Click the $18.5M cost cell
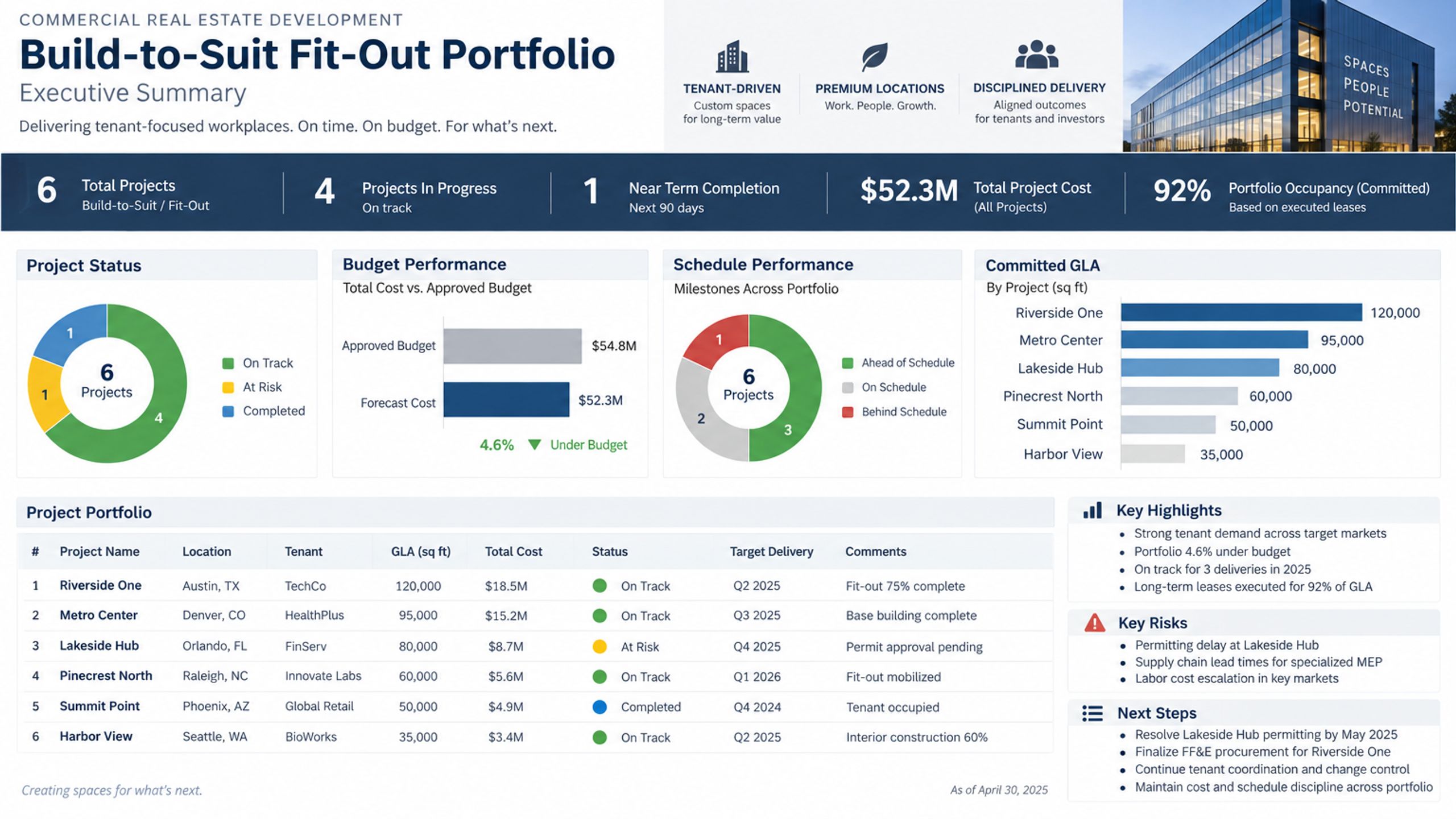Image resolution: width=1456 pixels, height=819 pixels. [x=506, y=586]
